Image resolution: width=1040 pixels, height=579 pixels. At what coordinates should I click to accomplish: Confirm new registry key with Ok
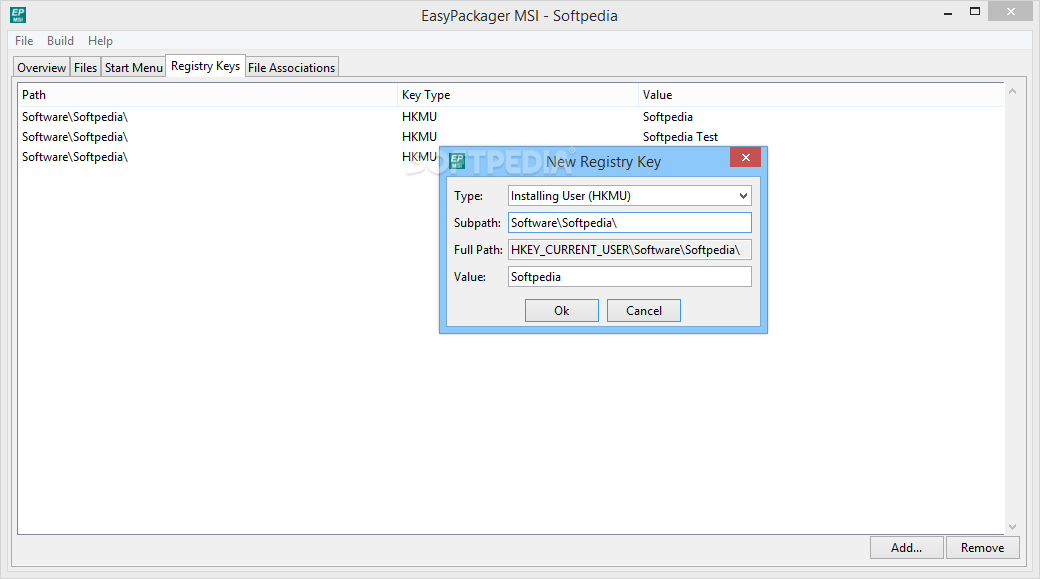click(x=562, y=310)
